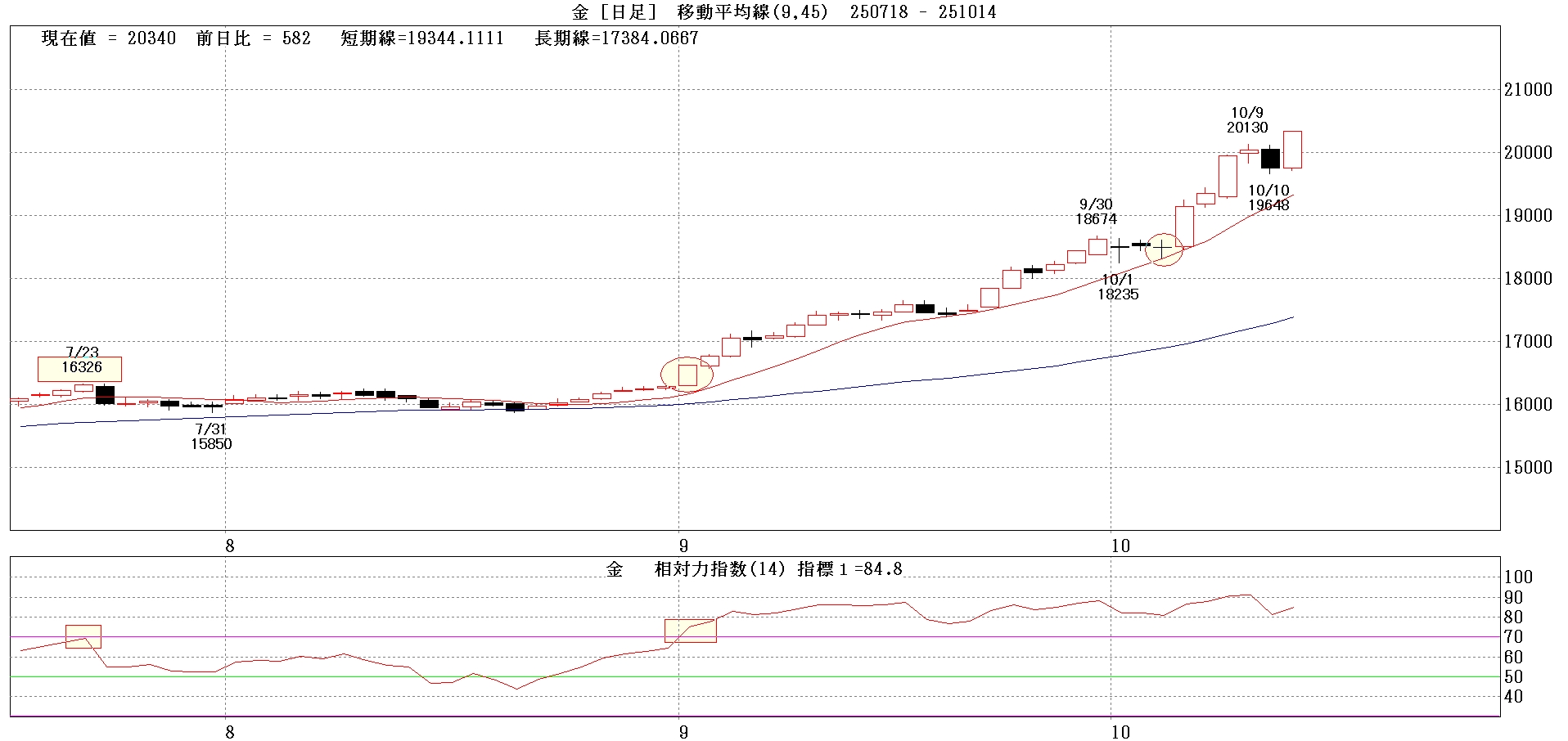This screenshot has width=1568, height=741.
Task: Select the latest white candle at far right
Action: pyautogui.click(x=1292, y=150)
